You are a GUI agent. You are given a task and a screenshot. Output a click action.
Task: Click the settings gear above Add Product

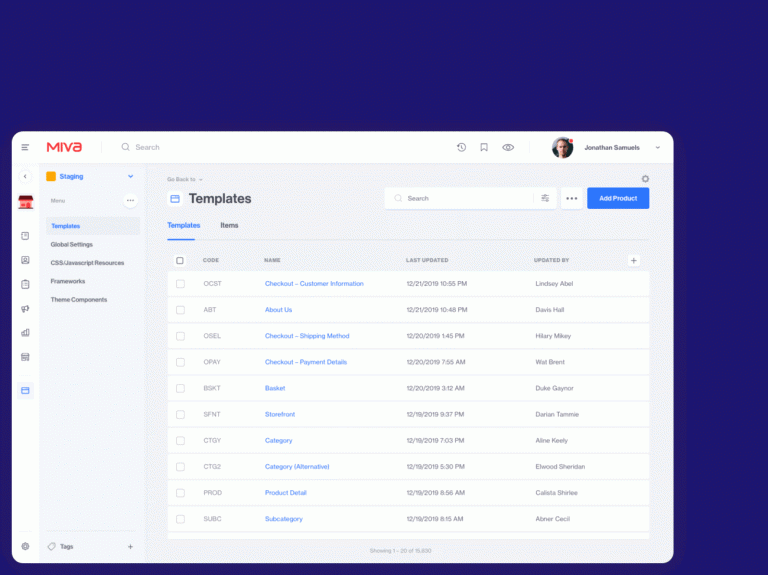click(x=645, y=179)
